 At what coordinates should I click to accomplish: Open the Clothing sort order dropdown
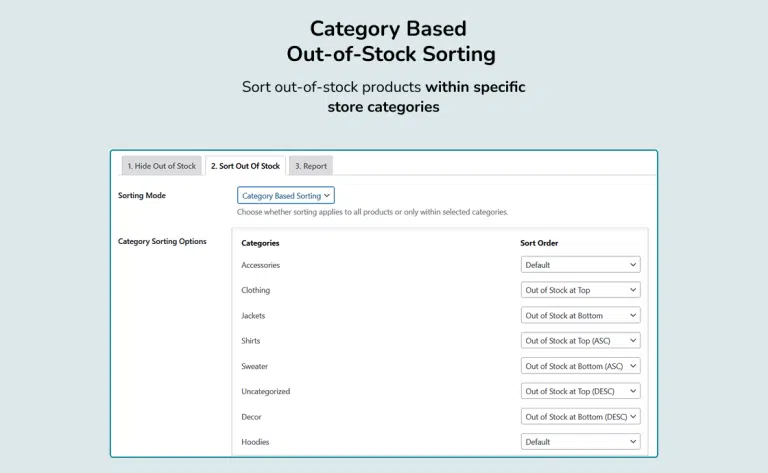pyautogui.click(x=580, y=290)
